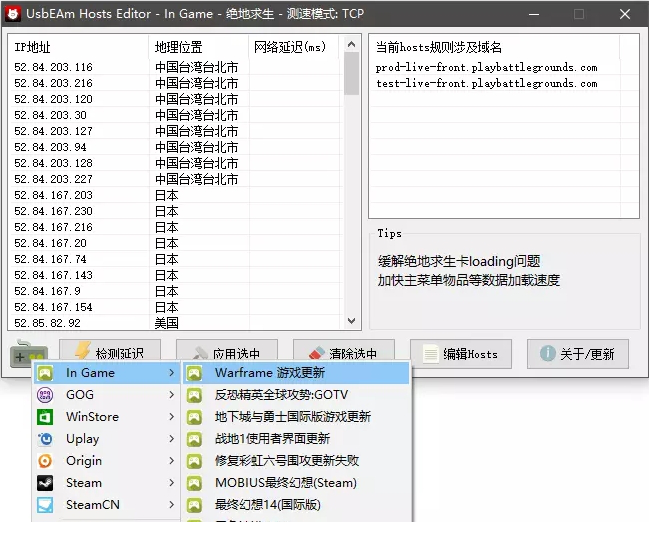
Task: Expand the In Game submenu arrow
Action: [x=171, y=373]
